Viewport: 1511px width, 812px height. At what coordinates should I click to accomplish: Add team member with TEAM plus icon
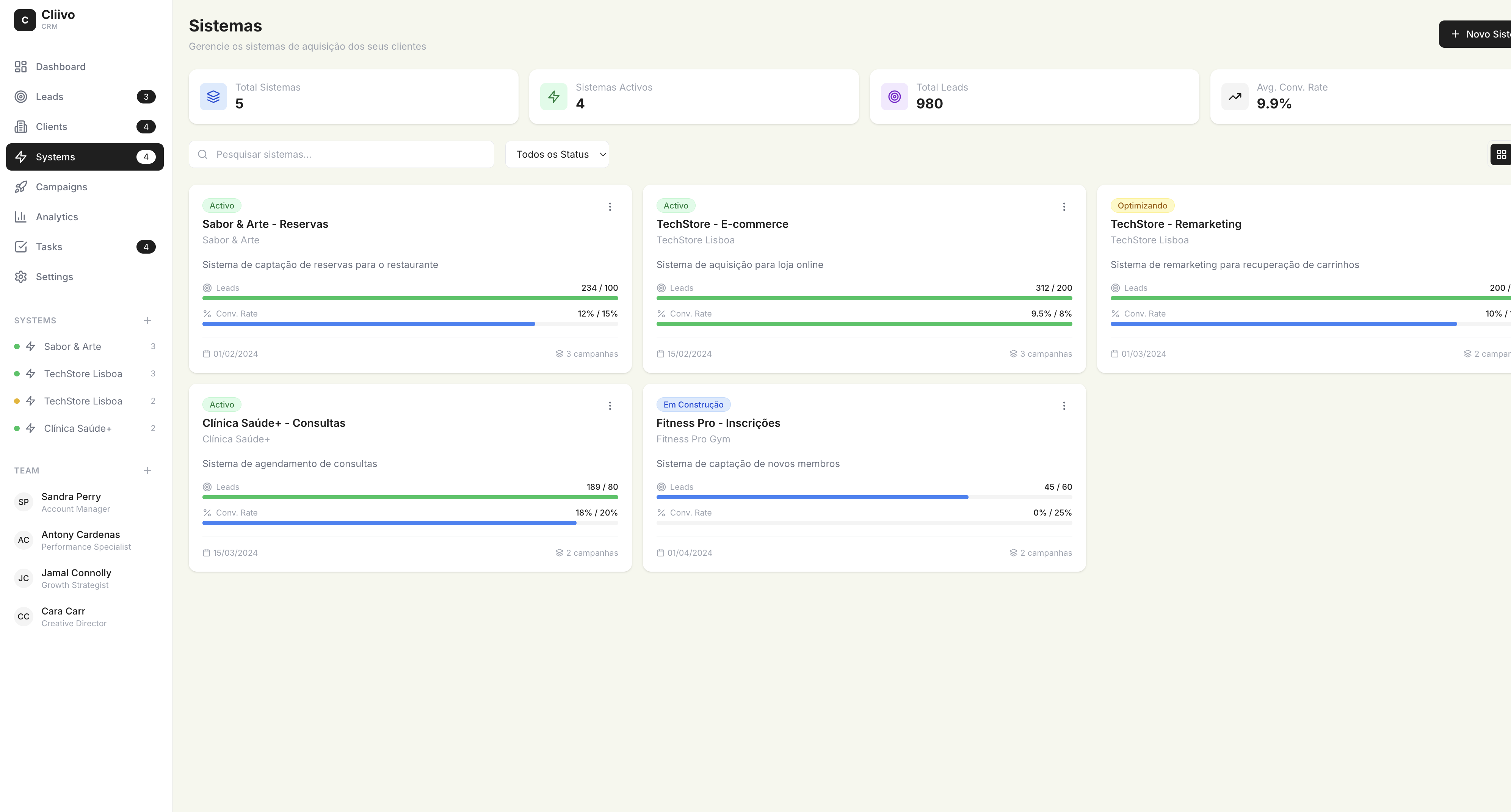[x=147, y=470]
